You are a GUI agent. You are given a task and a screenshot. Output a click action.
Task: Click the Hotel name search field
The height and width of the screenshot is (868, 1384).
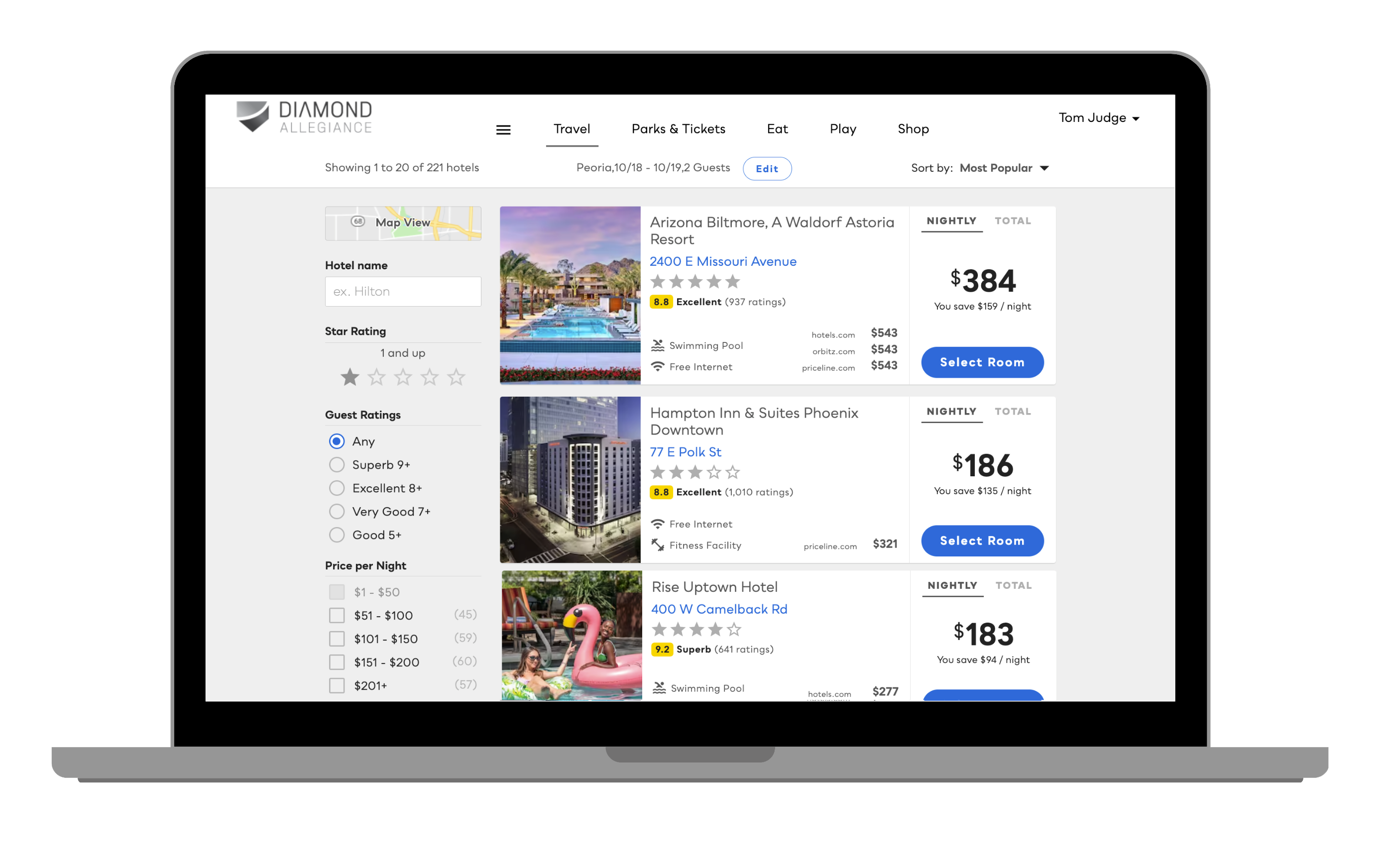tap(403, 292)
